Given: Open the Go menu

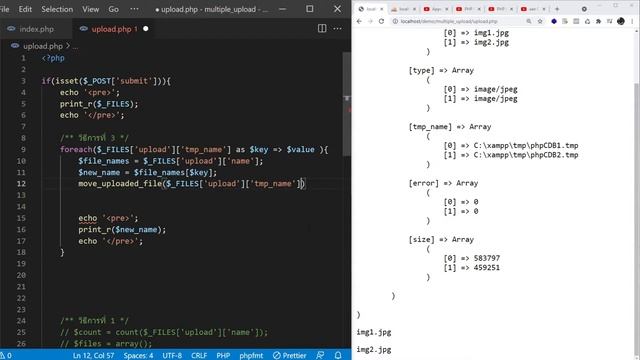Looking at the screenshot, I should coord(113,9).
